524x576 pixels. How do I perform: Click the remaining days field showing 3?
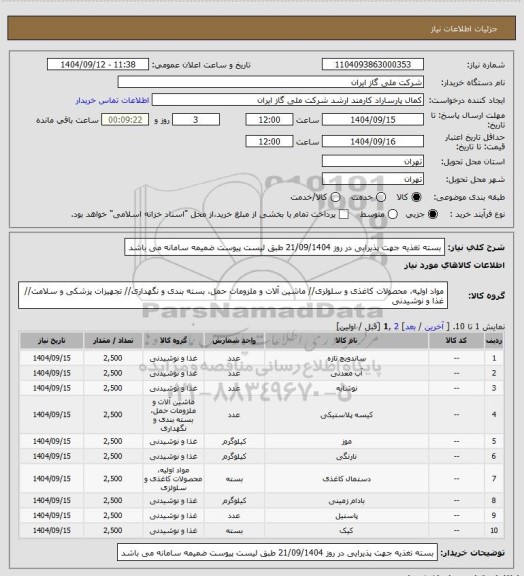click(x=196, y=120)
